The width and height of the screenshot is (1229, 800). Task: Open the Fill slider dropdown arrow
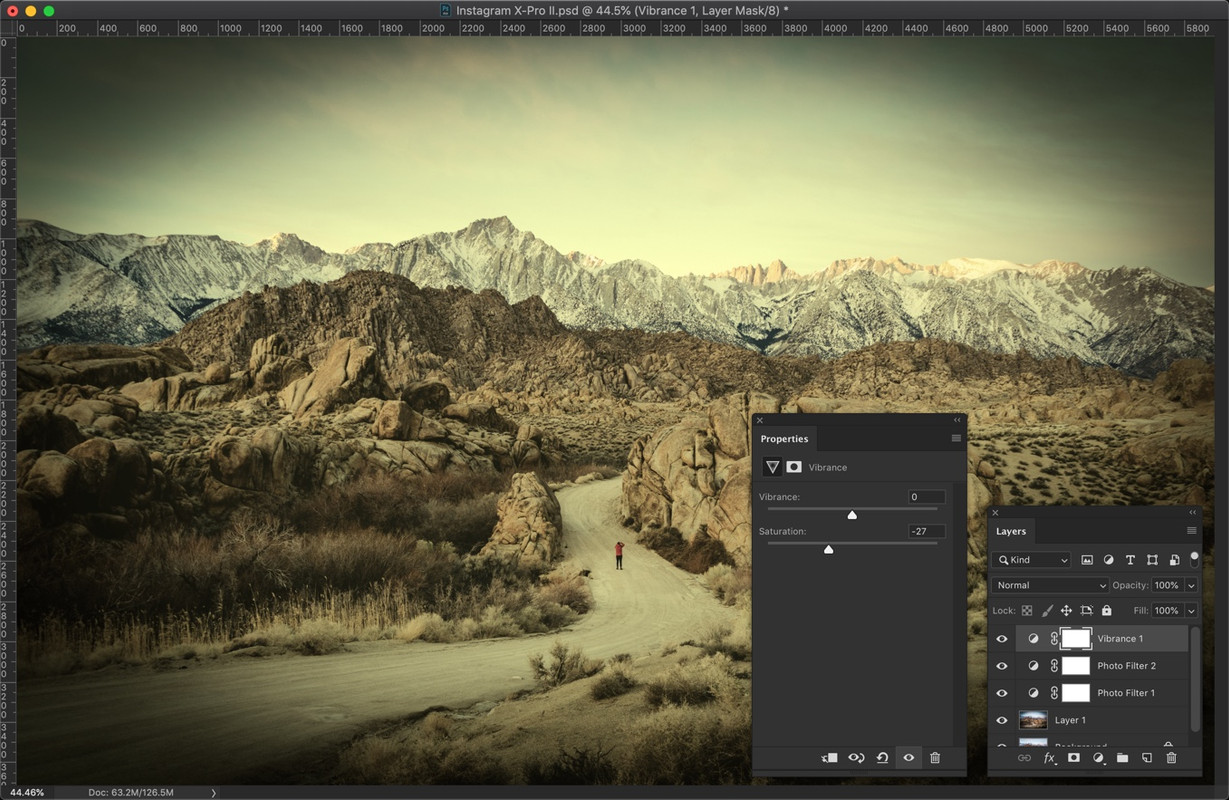[x=1191, y=610]
